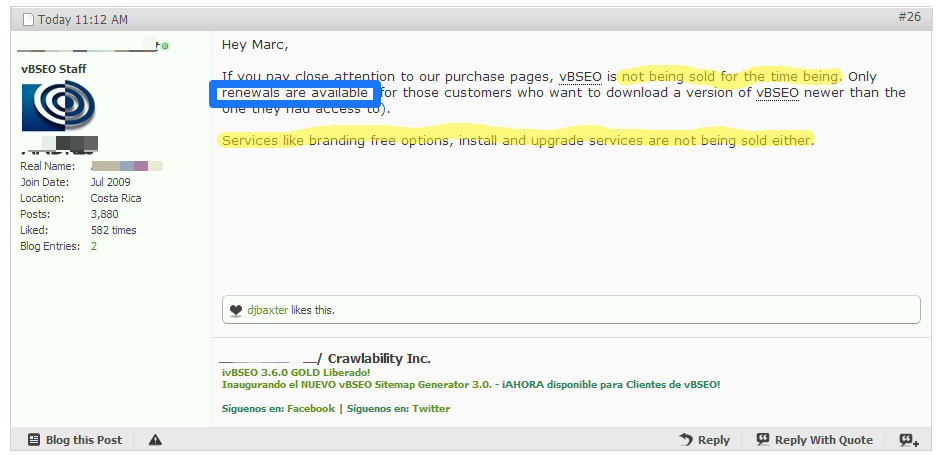938x455 pixels.
Task: Open the vBSEO Staff avatar image
Action: click(59, 106)
